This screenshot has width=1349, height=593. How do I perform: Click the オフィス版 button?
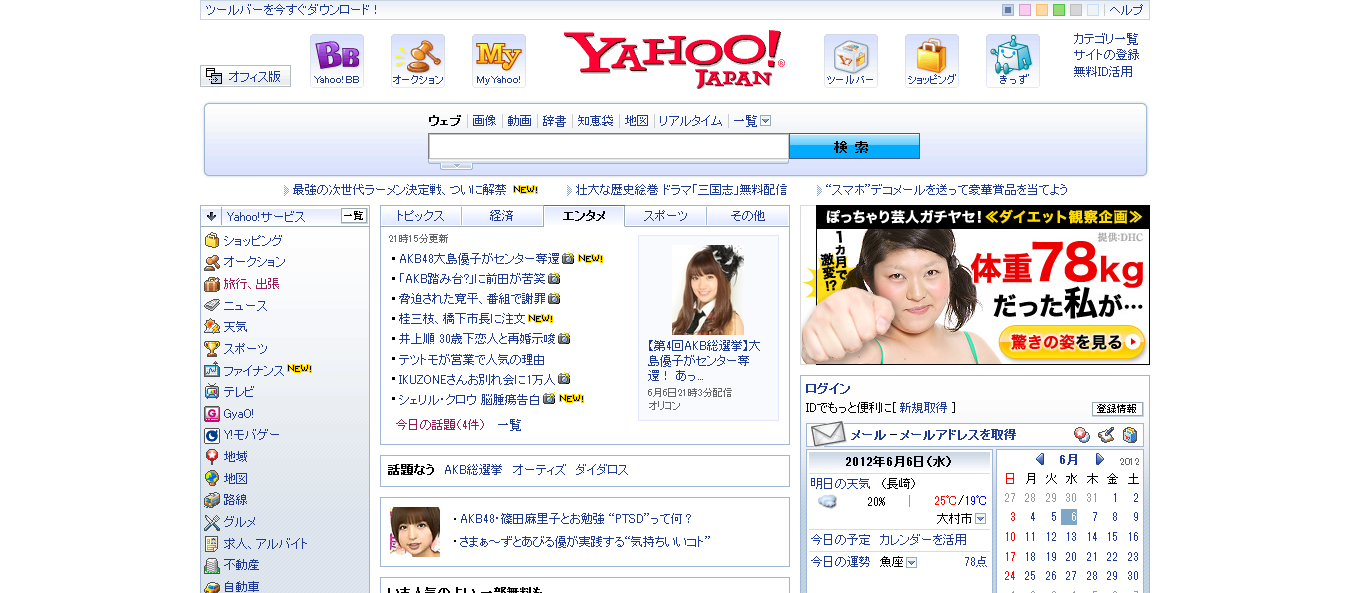click(246, 76)
